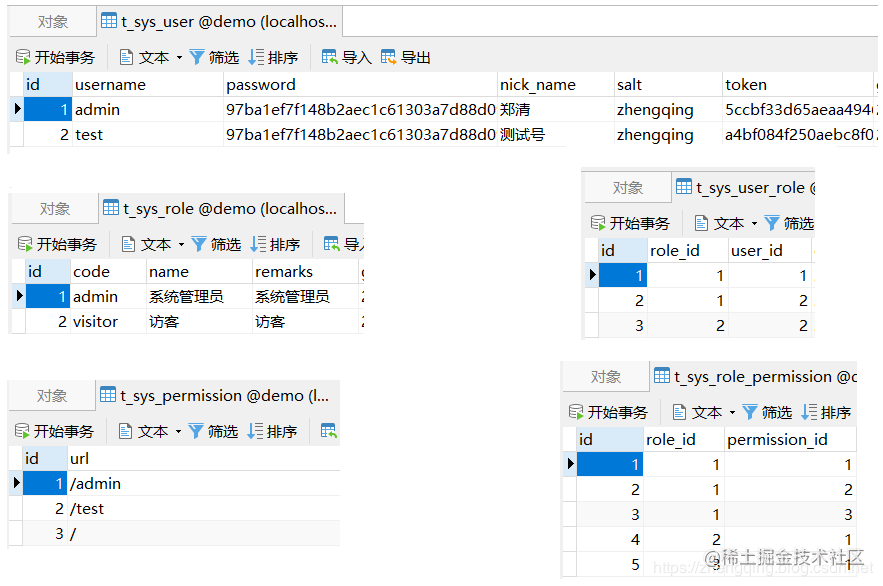883x586 pixels.
Task: Switch to Objects (对象) tab beside t_sys_user
Action: tap(53, 22)
